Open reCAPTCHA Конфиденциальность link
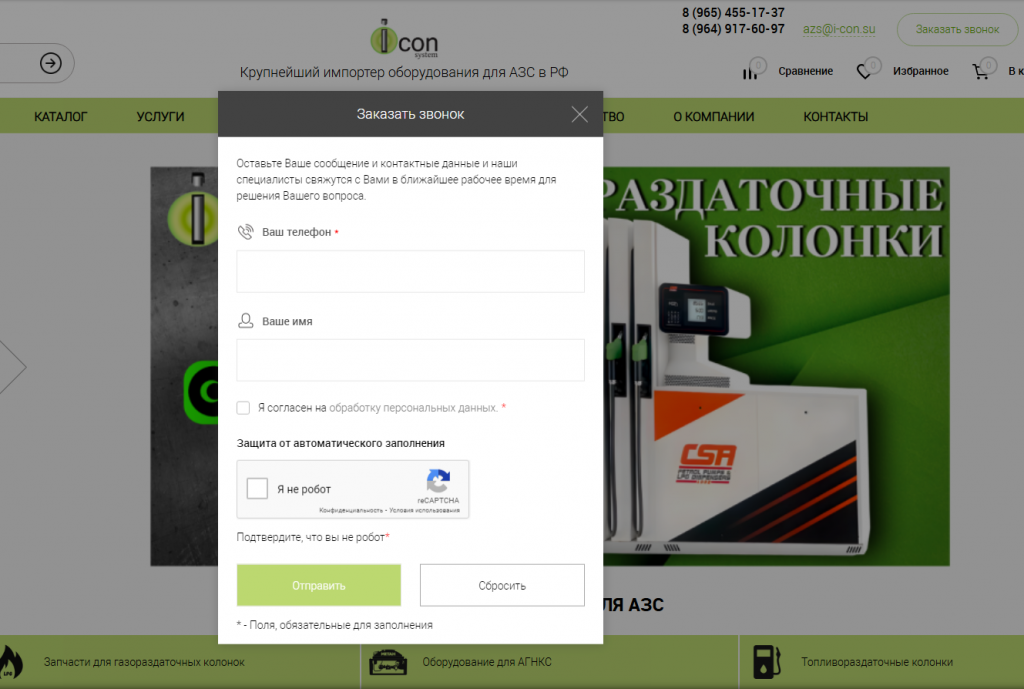This screenshot has height=689, width=1024. (351, 510)
